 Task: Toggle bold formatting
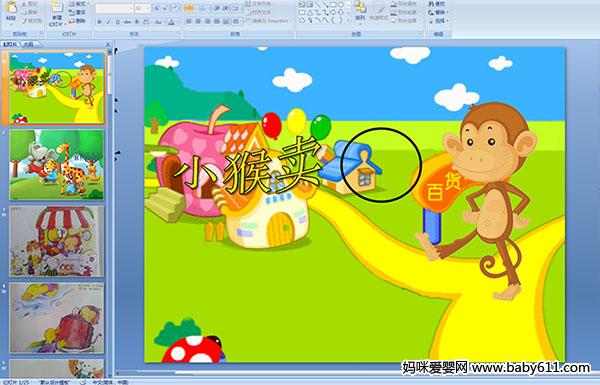99,22
